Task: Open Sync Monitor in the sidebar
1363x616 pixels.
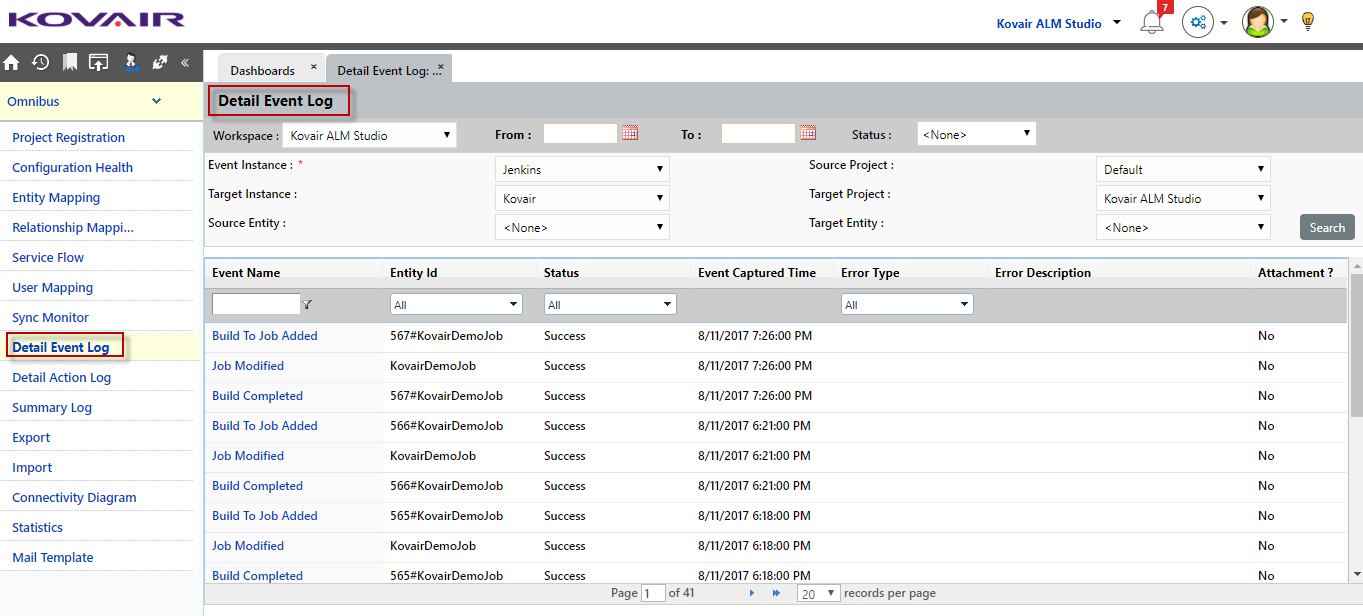Action: pyautogui.click(x=50, y=317)
